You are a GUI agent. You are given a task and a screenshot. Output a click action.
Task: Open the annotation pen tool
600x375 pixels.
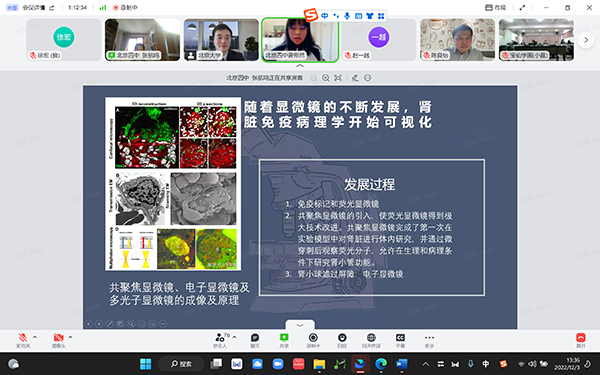click(355, 78)
